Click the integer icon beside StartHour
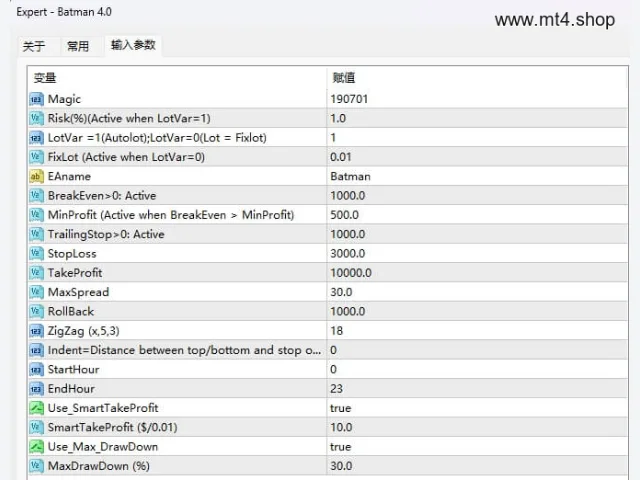Viewport: 640px width, 480px height. point(36,370)
